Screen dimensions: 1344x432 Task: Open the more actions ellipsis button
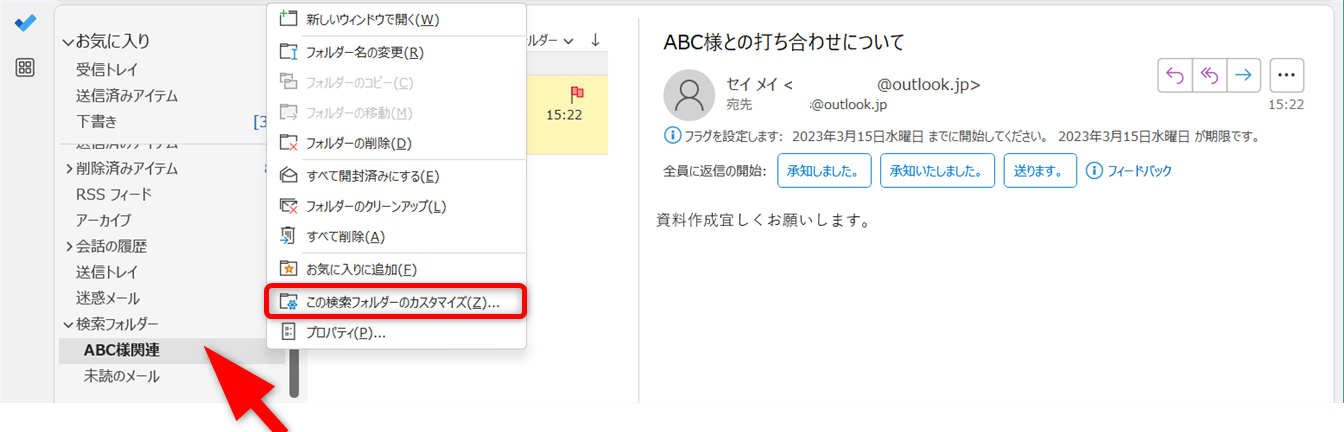coord(1287,75)
